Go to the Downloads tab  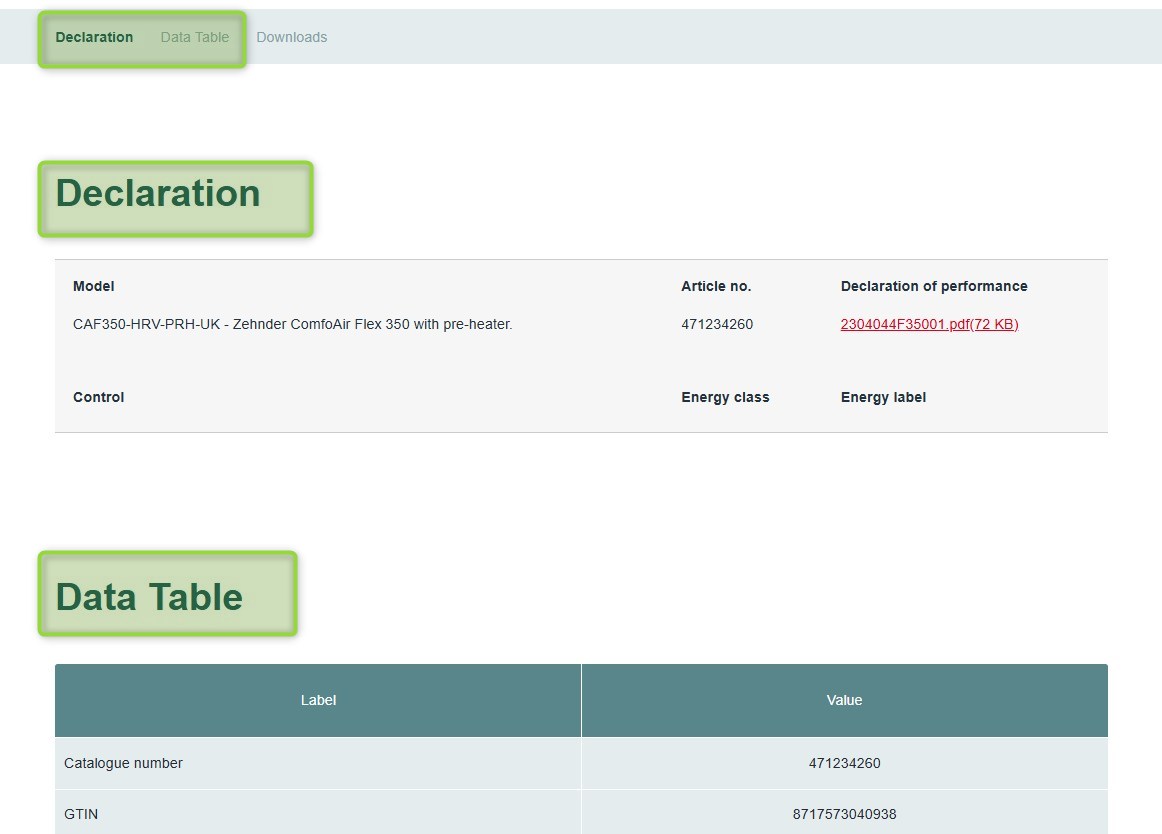(x=292, y=37)
